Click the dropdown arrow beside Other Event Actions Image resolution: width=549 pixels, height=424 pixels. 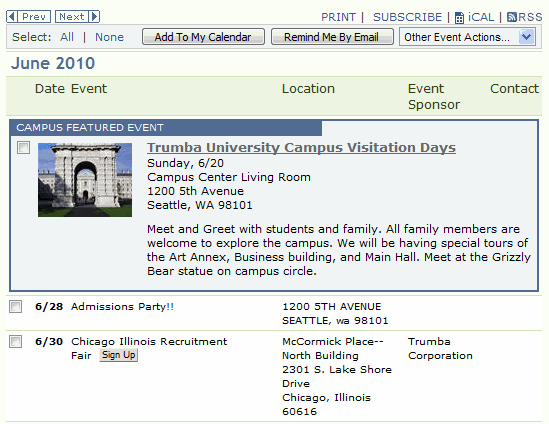(x=527, y=37)
